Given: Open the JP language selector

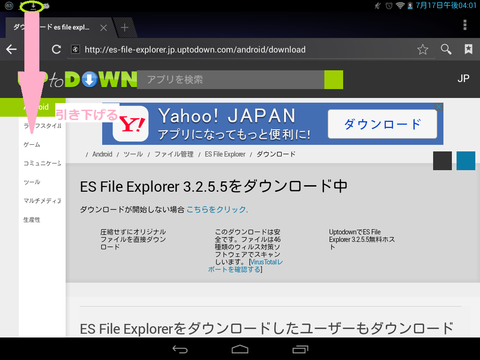Looking at the screenshot, I should (463, 79).
